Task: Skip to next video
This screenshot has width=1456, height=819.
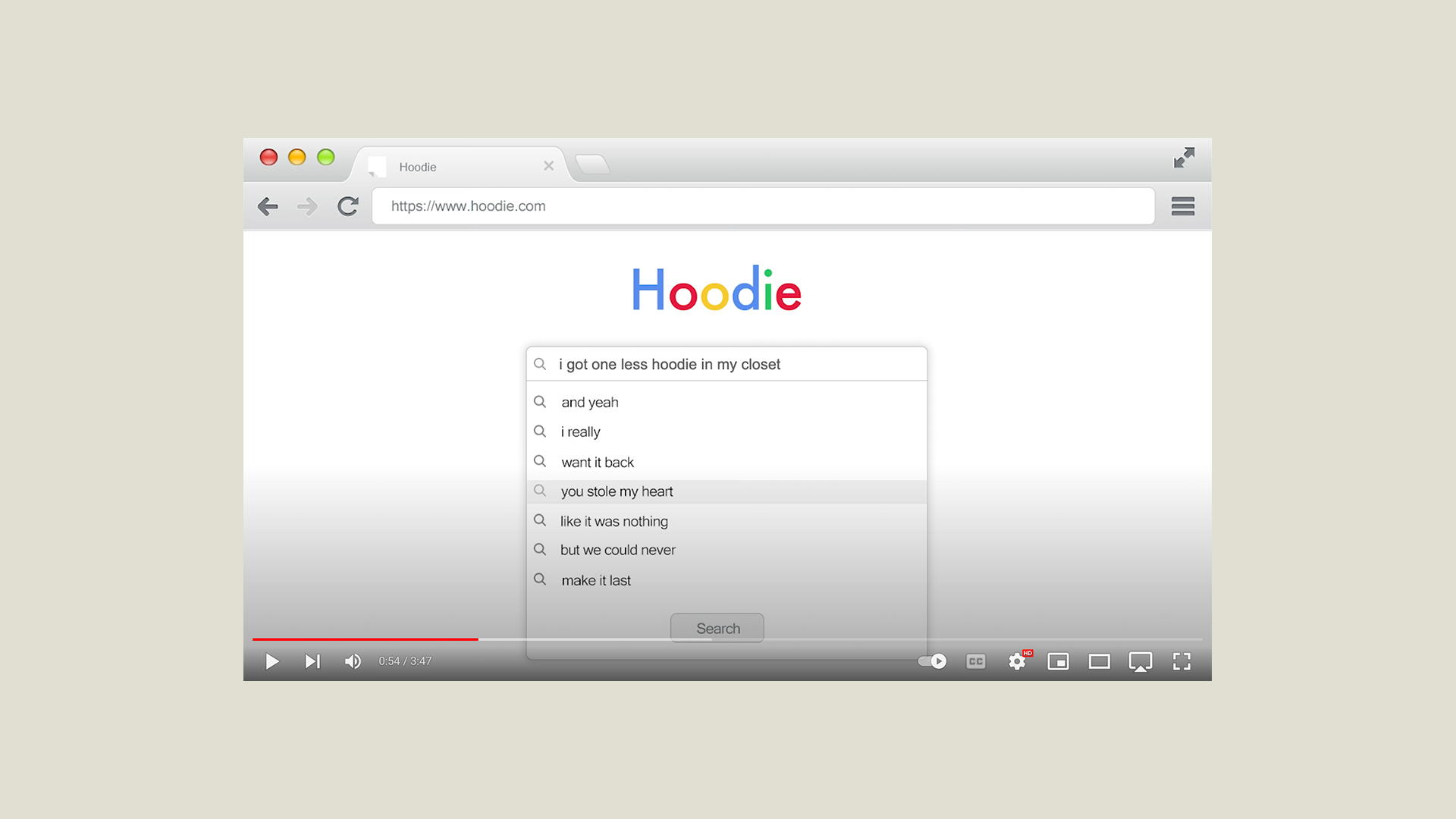Action: 312,661
